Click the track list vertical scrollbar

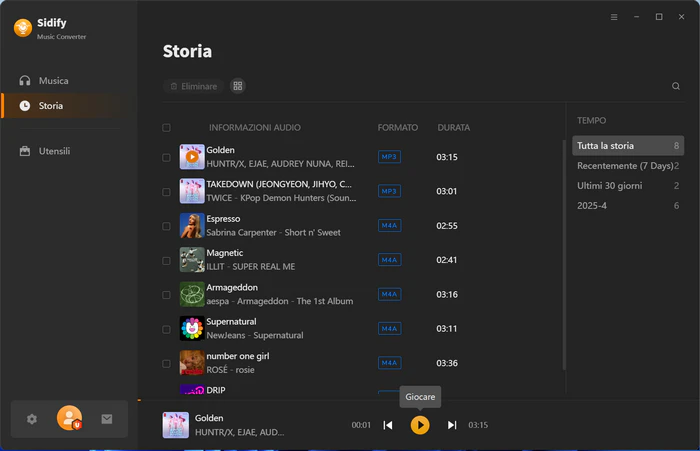[x=564, y=255]
